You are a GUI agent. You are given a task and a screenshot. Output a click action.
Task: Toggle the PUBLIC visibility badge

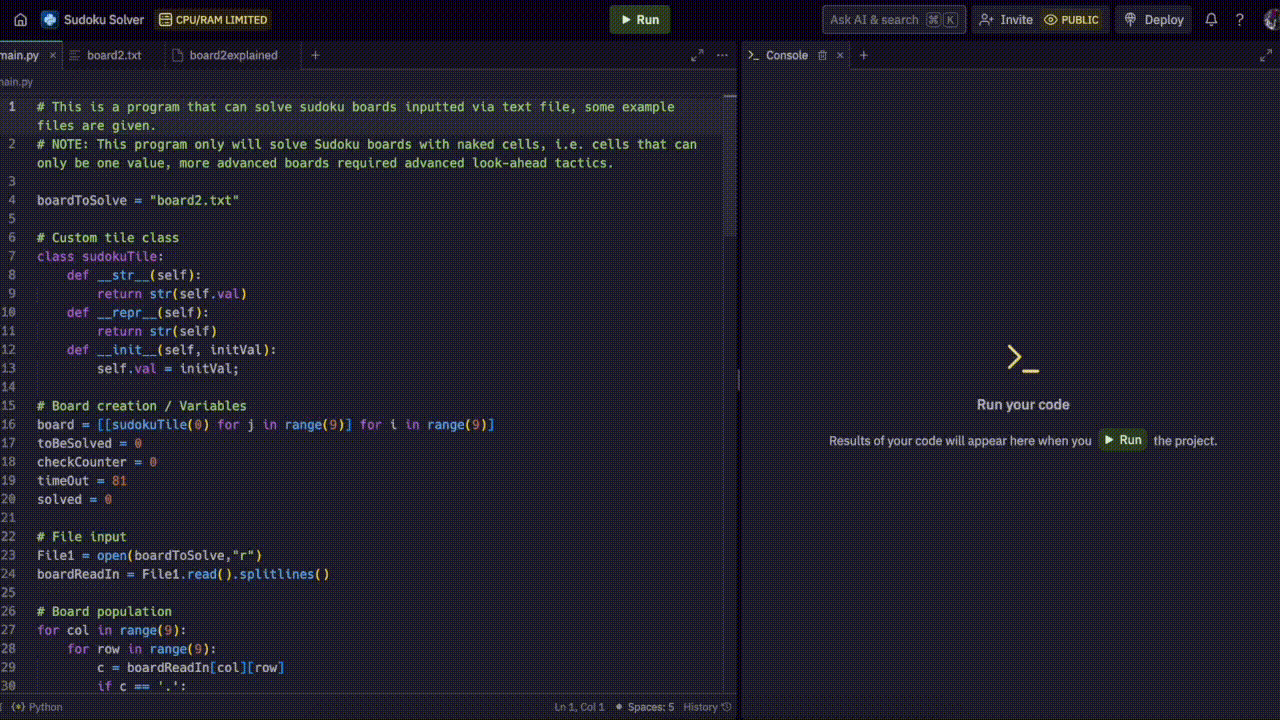click(x=1071, y=20)
